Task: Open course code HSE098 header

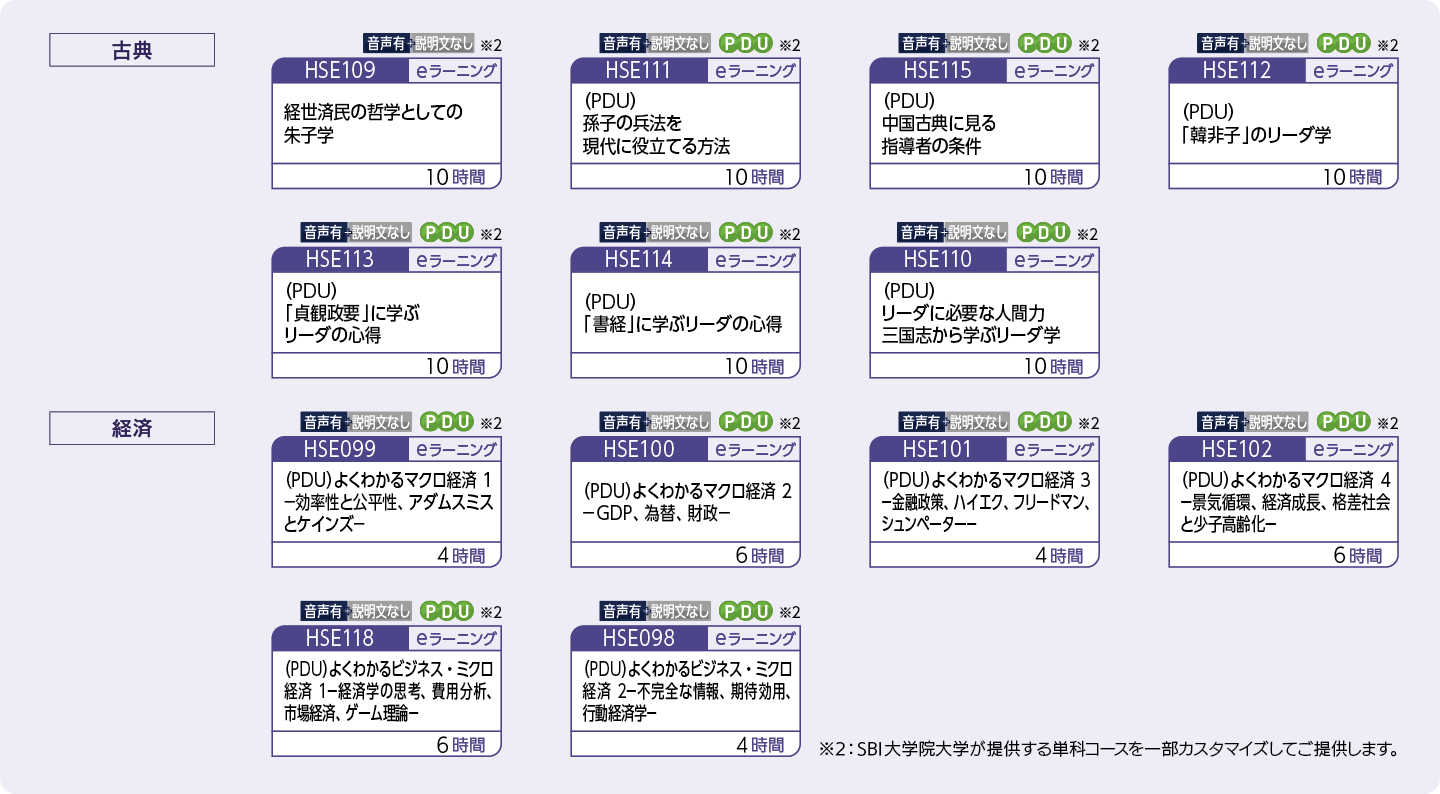Action: (639, 639)
